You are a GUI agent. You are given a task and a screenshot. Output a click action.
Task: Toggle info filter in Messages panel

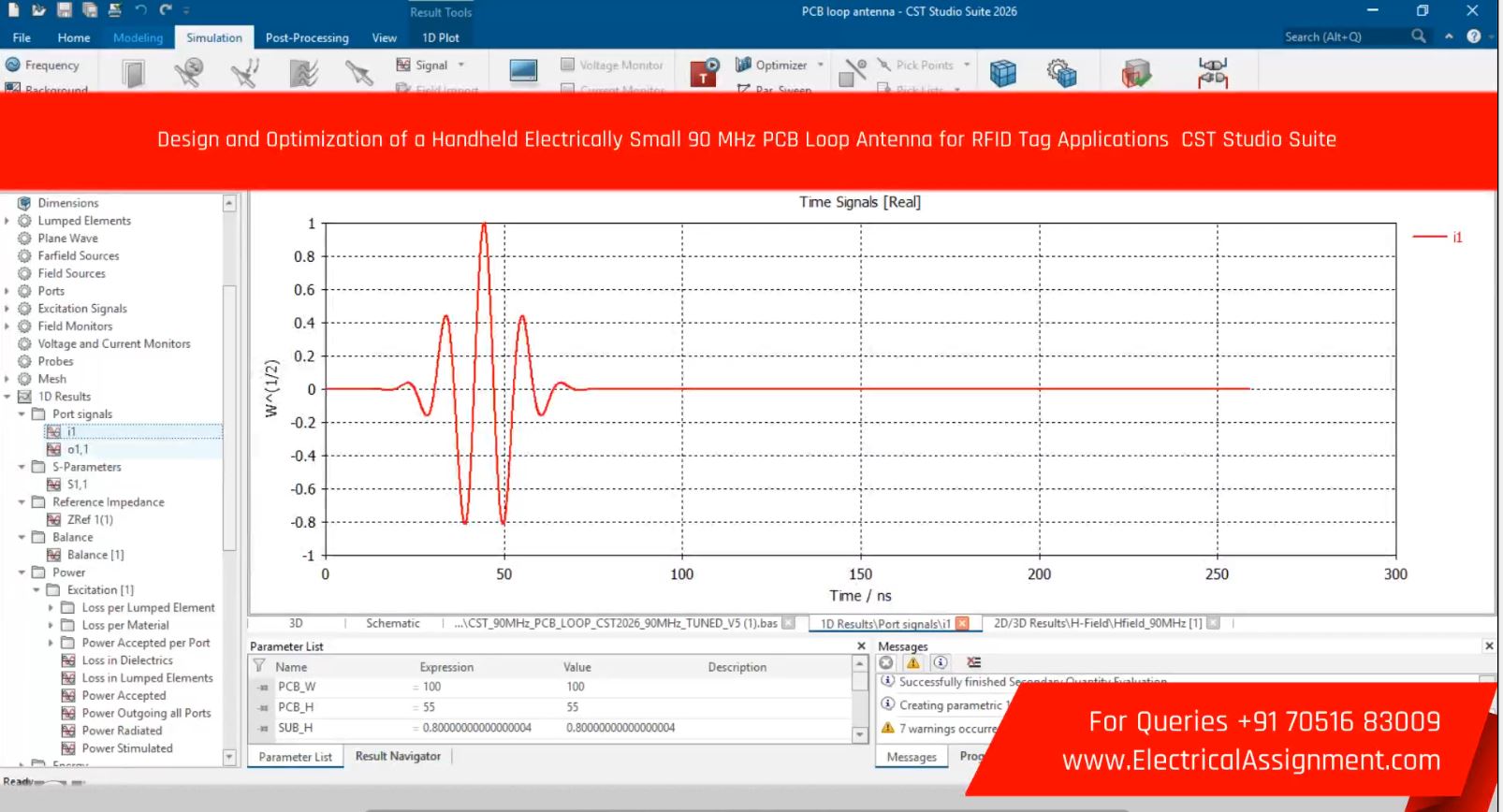pos(941,662)
